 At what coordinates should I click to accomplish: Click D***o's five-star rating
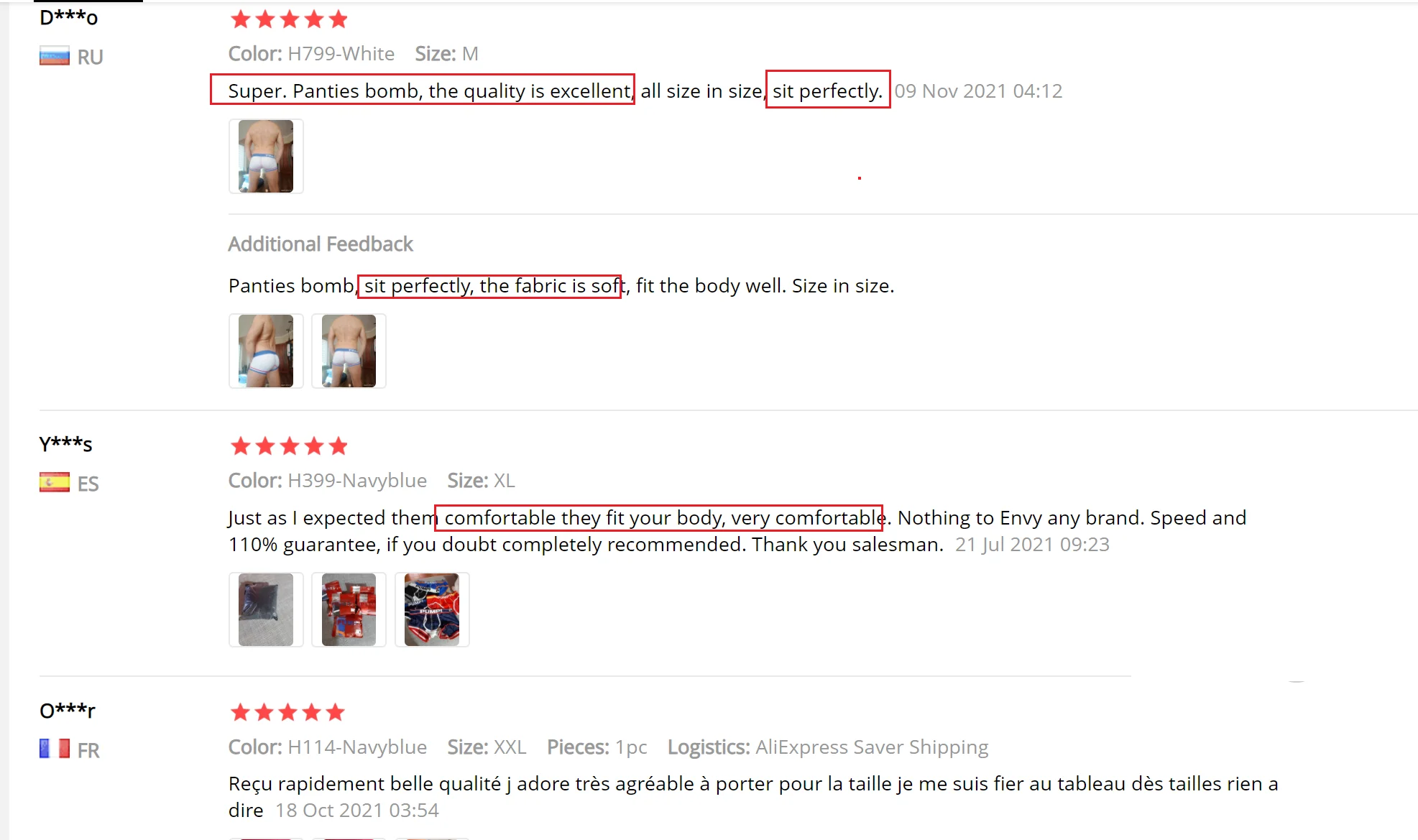click(x=289, y=19)
